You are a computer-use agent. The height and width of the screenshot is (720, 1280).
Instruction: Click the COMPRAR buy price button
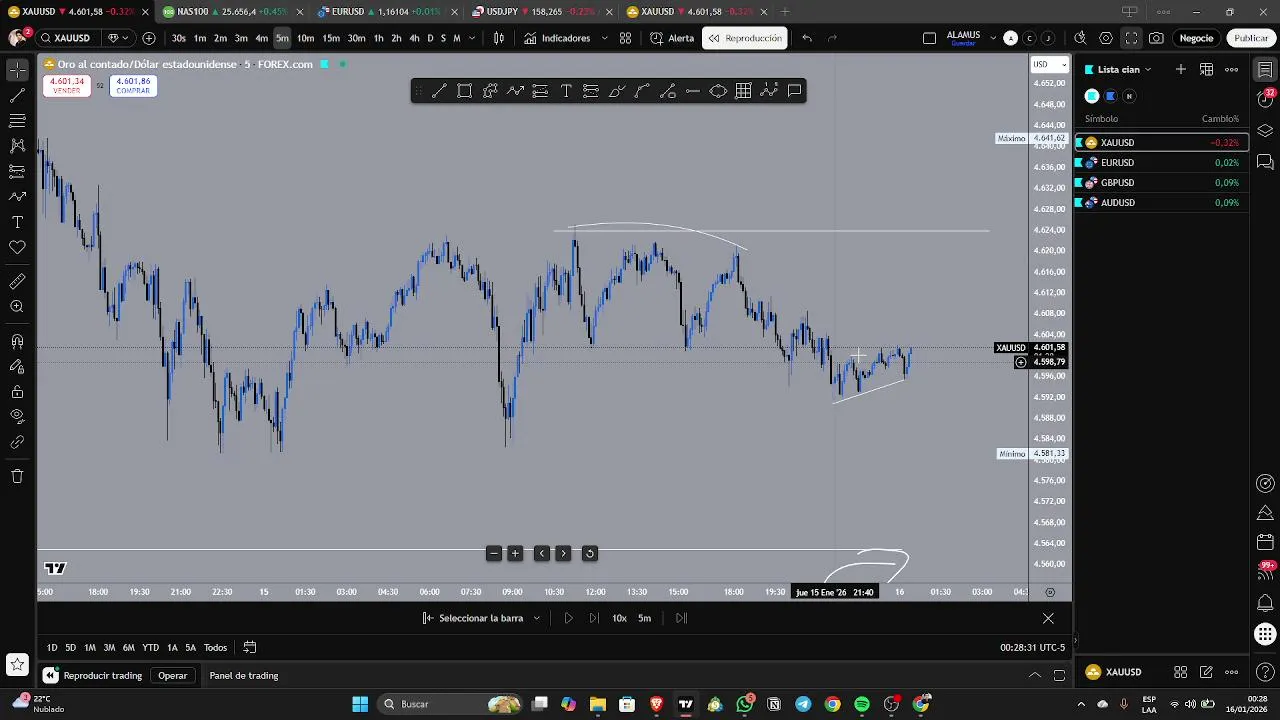click(133, 86)
